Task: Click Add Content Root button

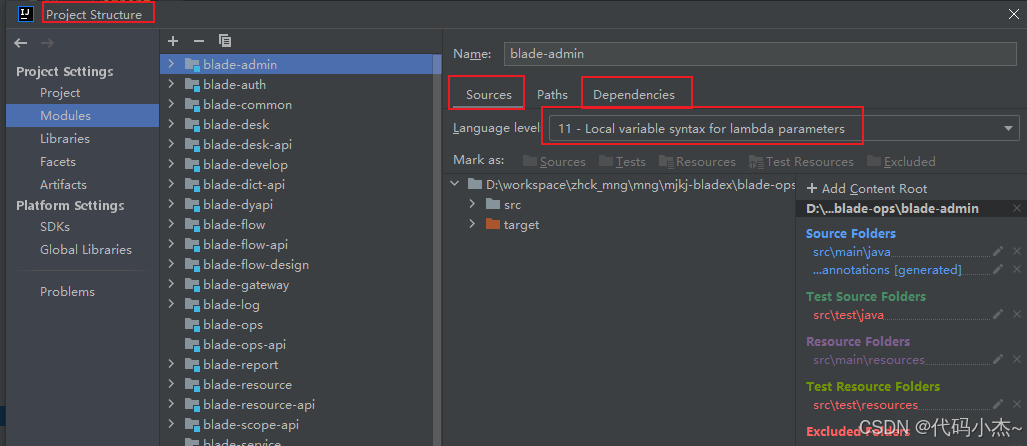Action: click(x=867, y=188)
